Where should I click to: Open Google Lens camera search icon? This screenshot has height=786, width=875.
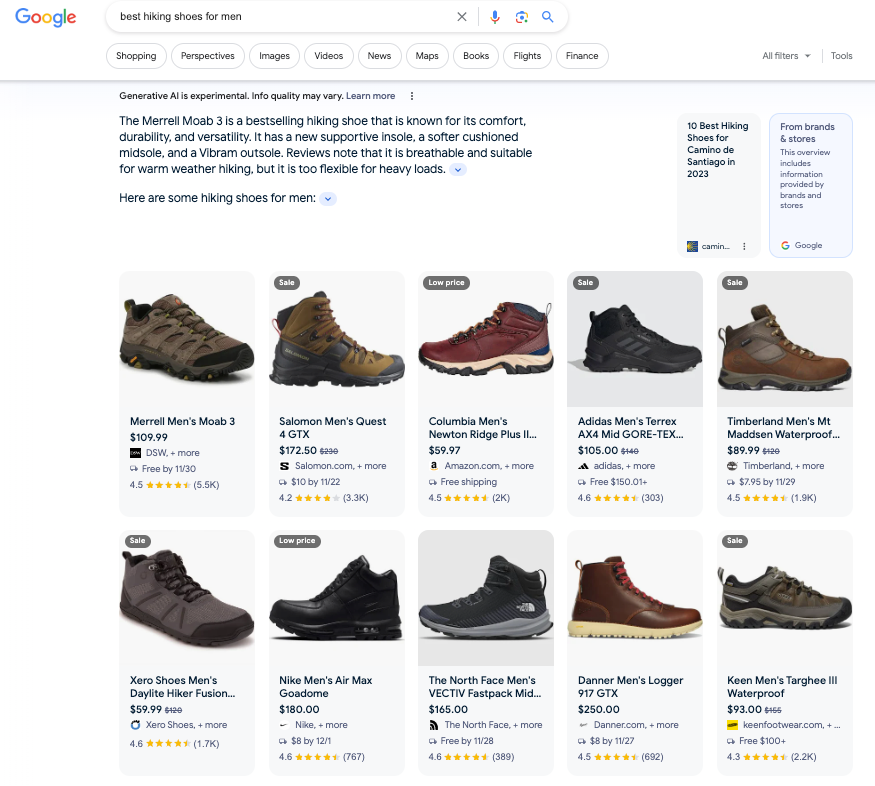pyautogui.click(x=521, y=17)
